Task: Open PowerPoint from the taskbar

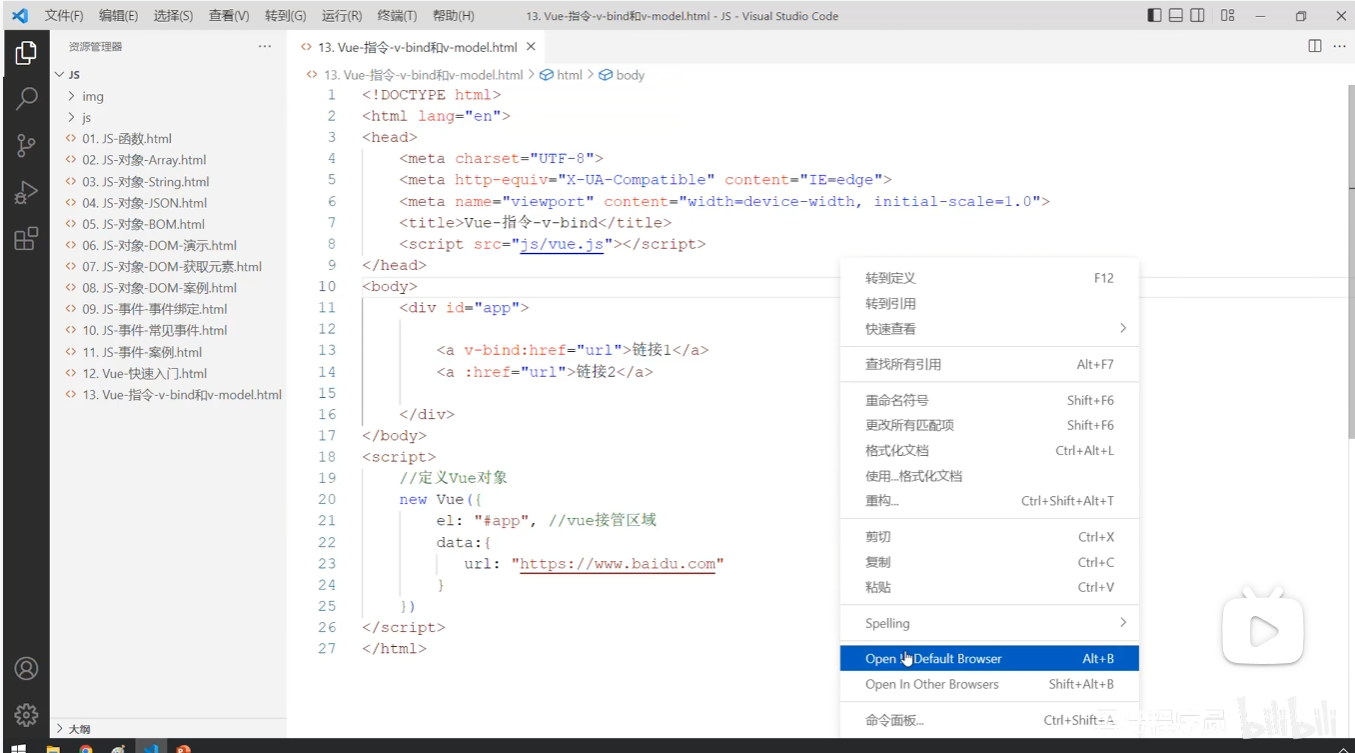Action: 183,748
